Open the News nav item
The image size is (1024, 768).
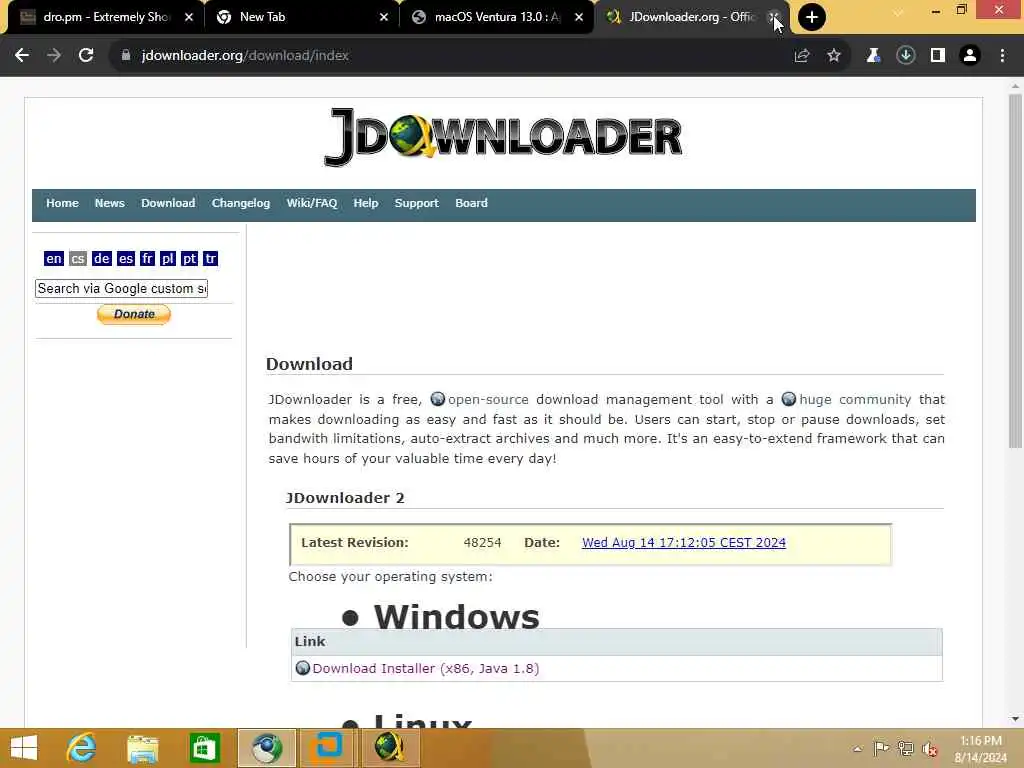click(109, 203)
